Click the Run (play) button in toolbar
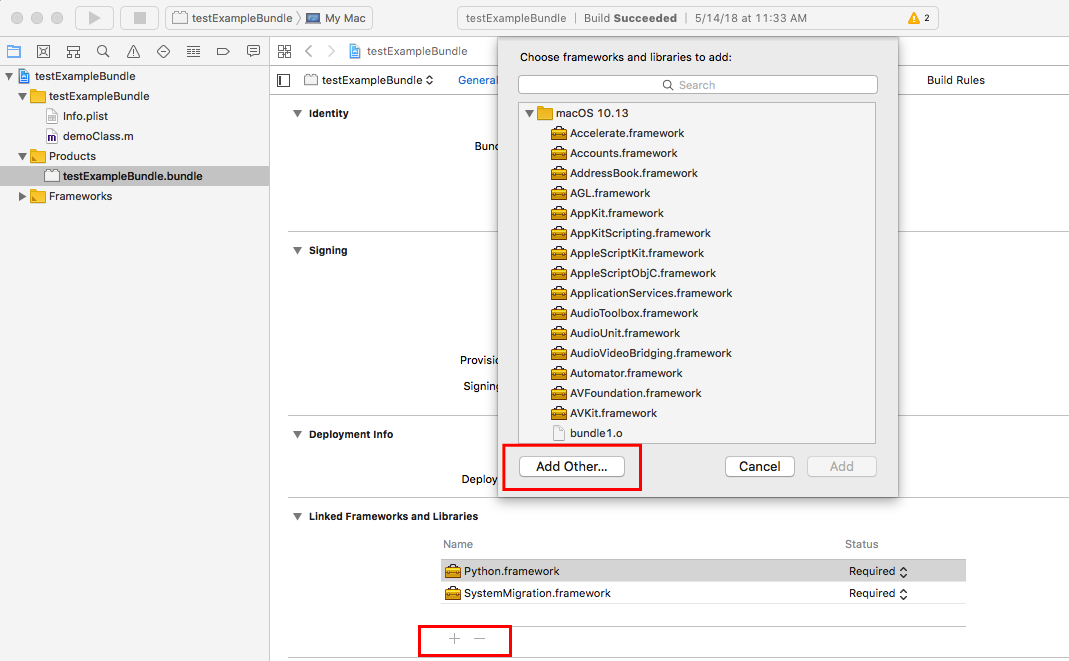The height and width of the screenshot is (661, 1069). 94,18
